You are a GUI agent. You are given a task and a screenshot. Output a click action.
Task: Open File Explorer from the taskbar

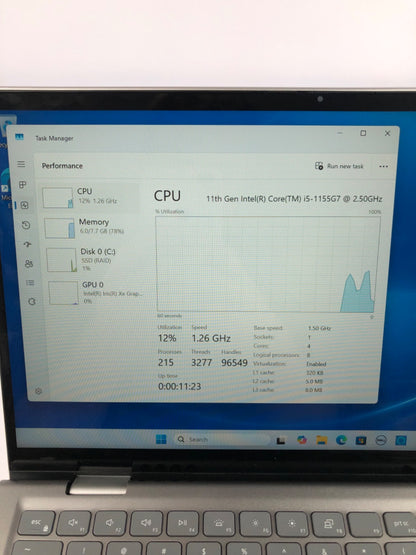tap(322, 440)
